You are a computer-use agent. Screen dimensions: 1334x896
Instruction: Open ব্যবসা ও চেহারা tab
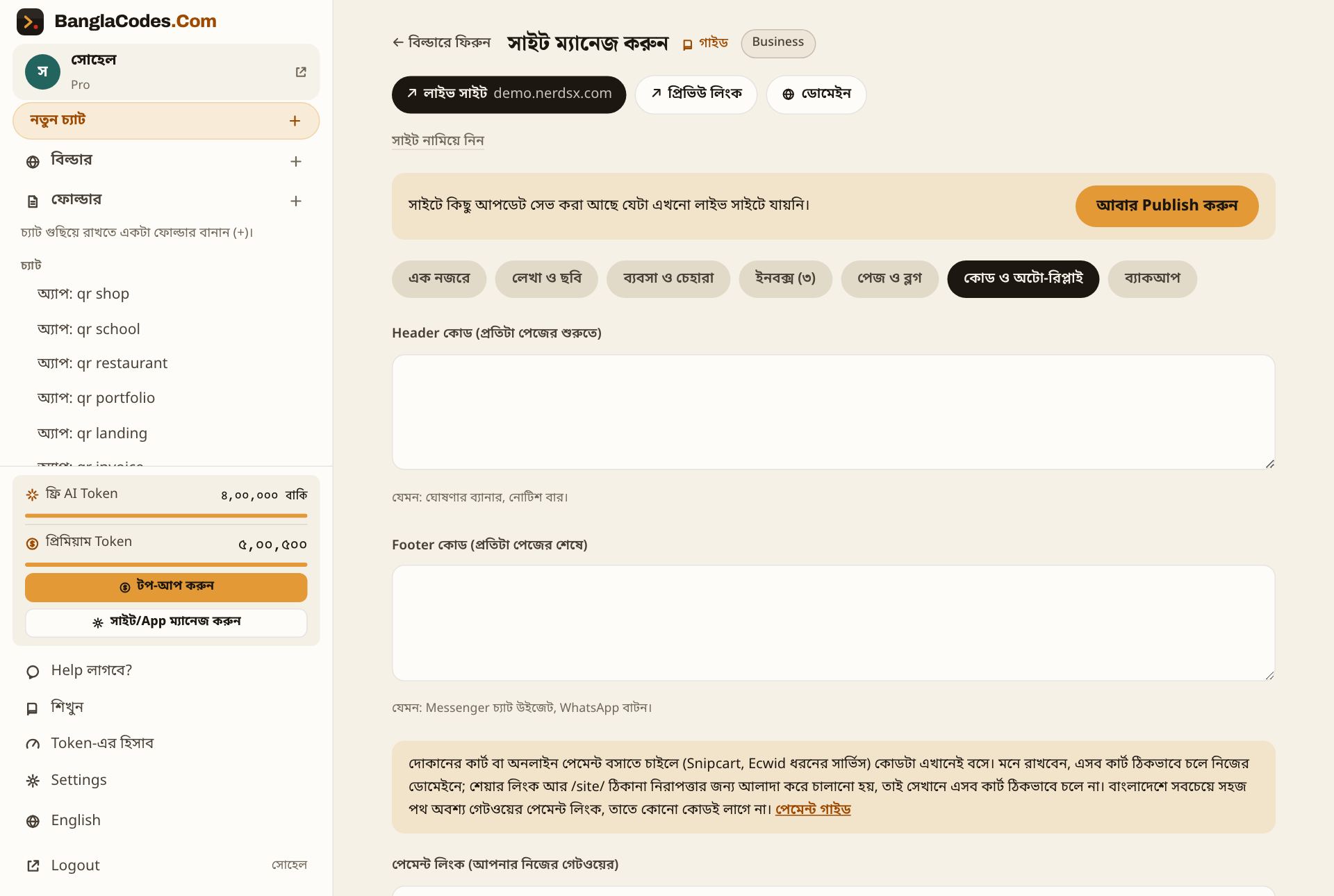[668, 279]
